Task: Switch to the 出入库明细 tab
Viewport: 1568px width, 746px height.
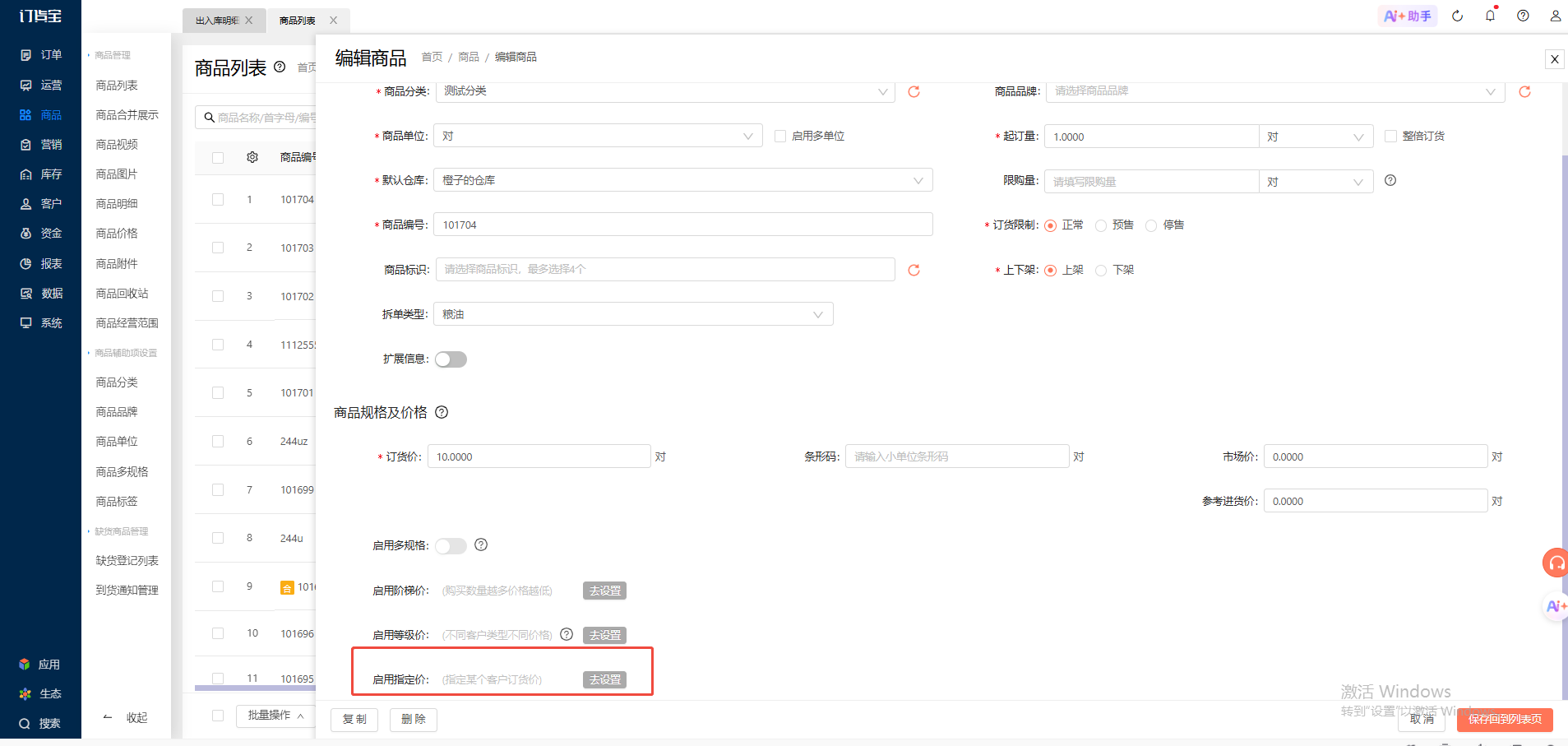Action: click(217, 21)
